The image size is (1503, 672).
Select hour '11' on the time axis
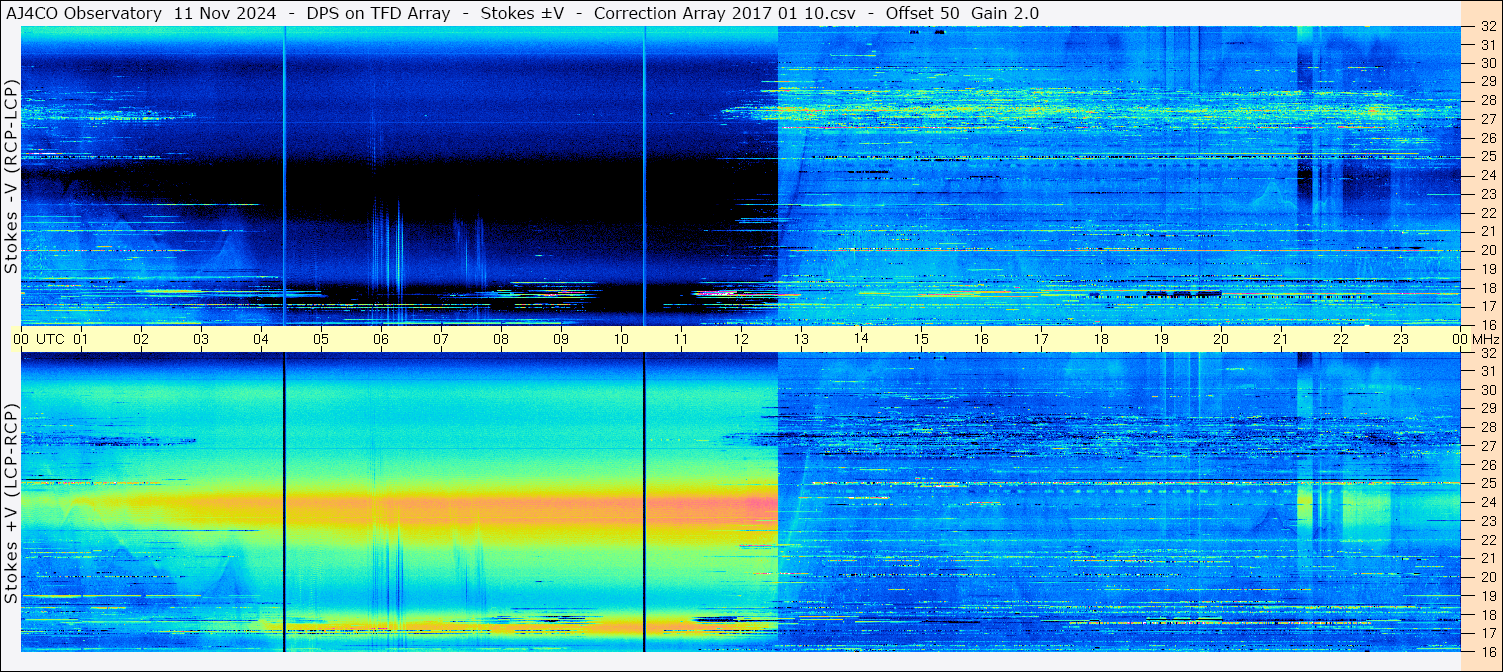tap(681, 339)
